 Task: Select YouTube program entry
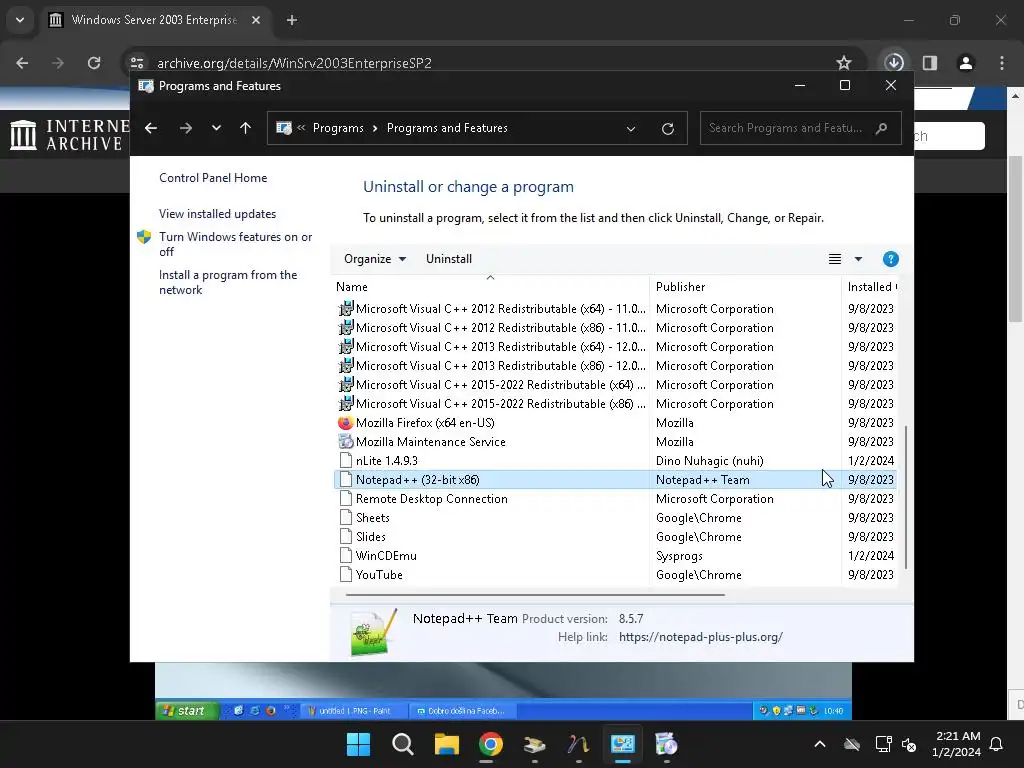point(615,574)
